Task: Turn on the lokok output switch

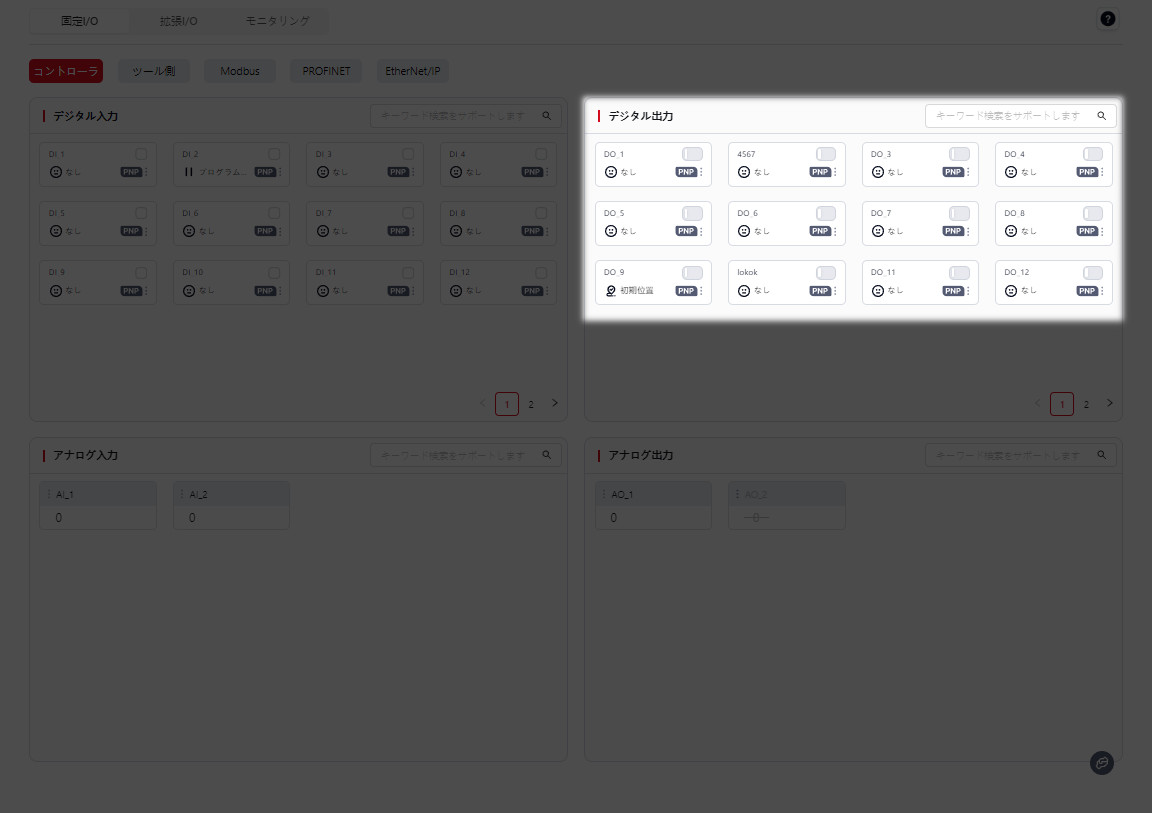Action: 826,273
